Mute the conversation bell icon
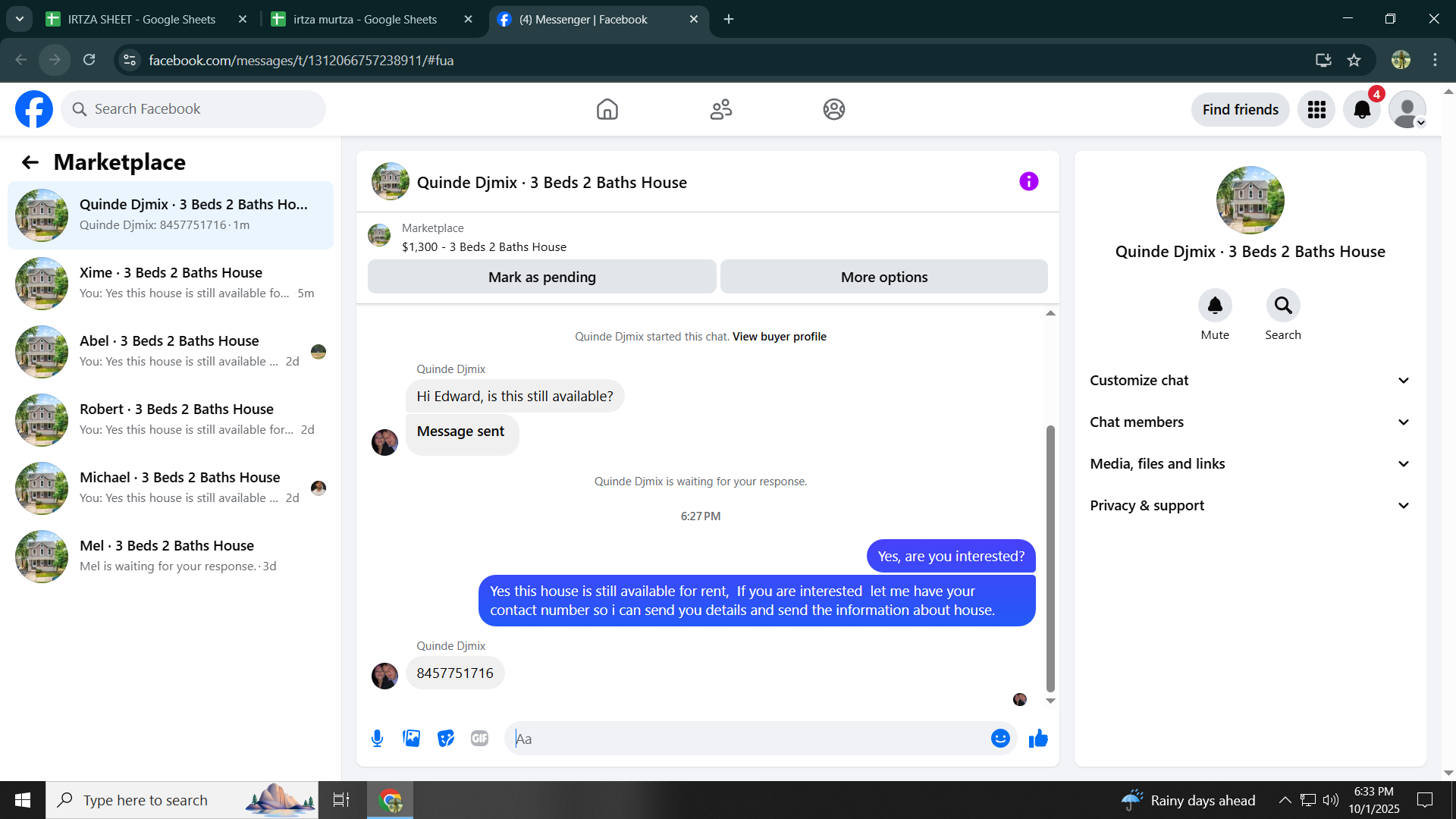Image resolution: width=1456 pixels, height=819 pixels. pyautogui.click(x=1215, y=306)
